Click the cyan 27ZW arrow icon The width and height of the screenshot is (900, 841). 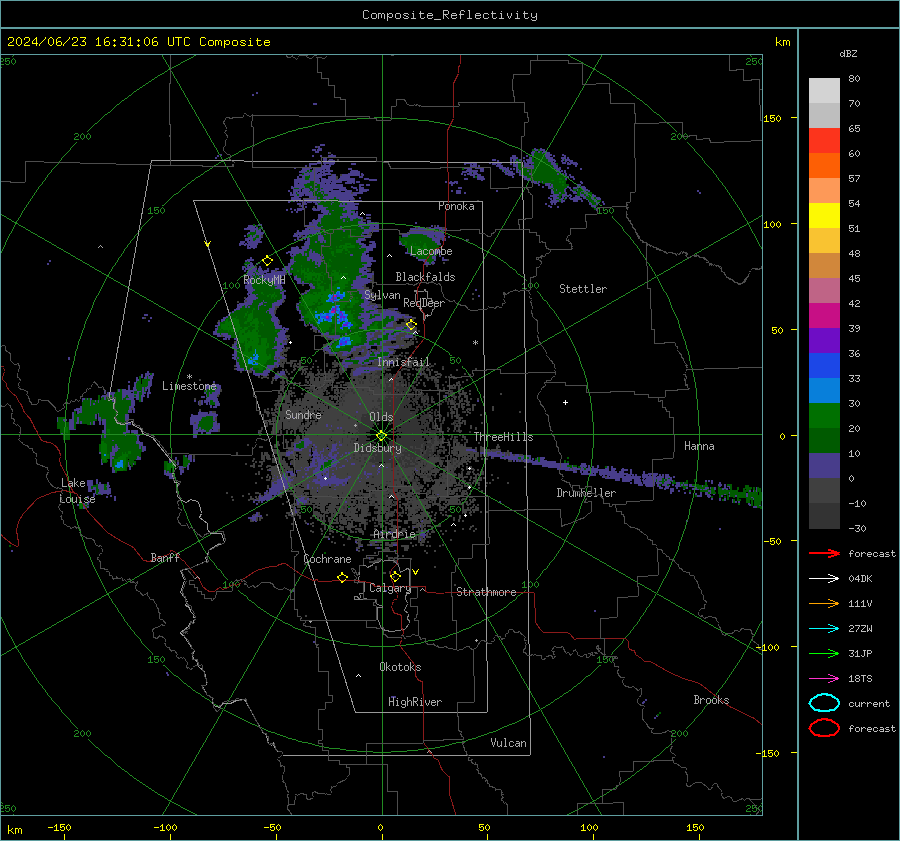[824, 629]
